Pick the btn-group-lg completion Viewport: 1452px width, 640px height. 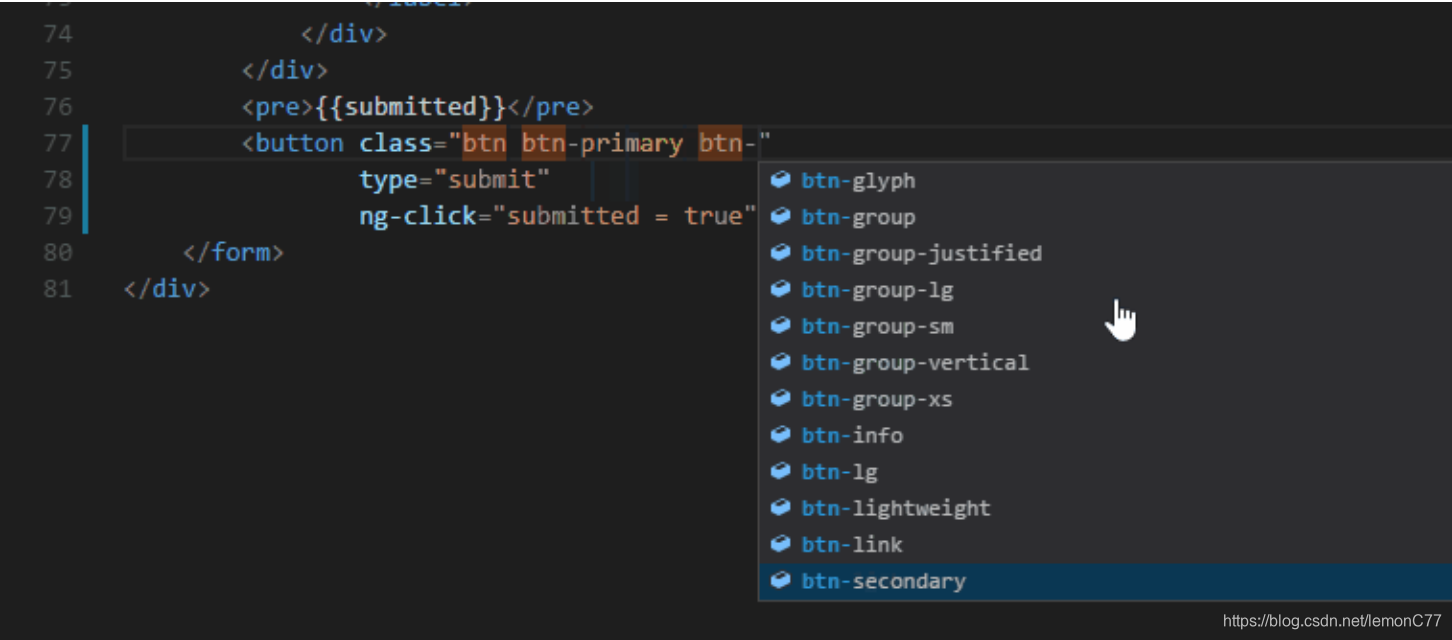click(1105, 290)
